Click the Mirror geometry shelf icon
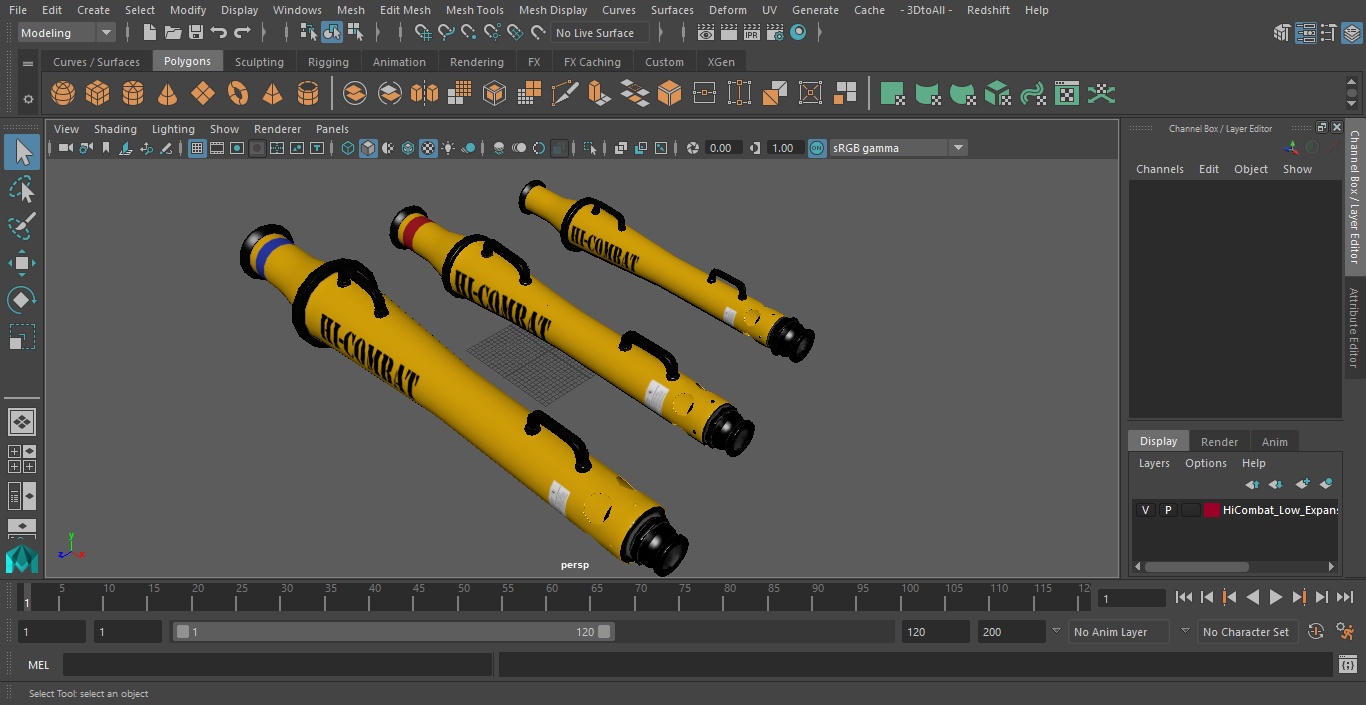Image resolution: width=1366 pixels, height=705 pixels. [x=424, y=94]
